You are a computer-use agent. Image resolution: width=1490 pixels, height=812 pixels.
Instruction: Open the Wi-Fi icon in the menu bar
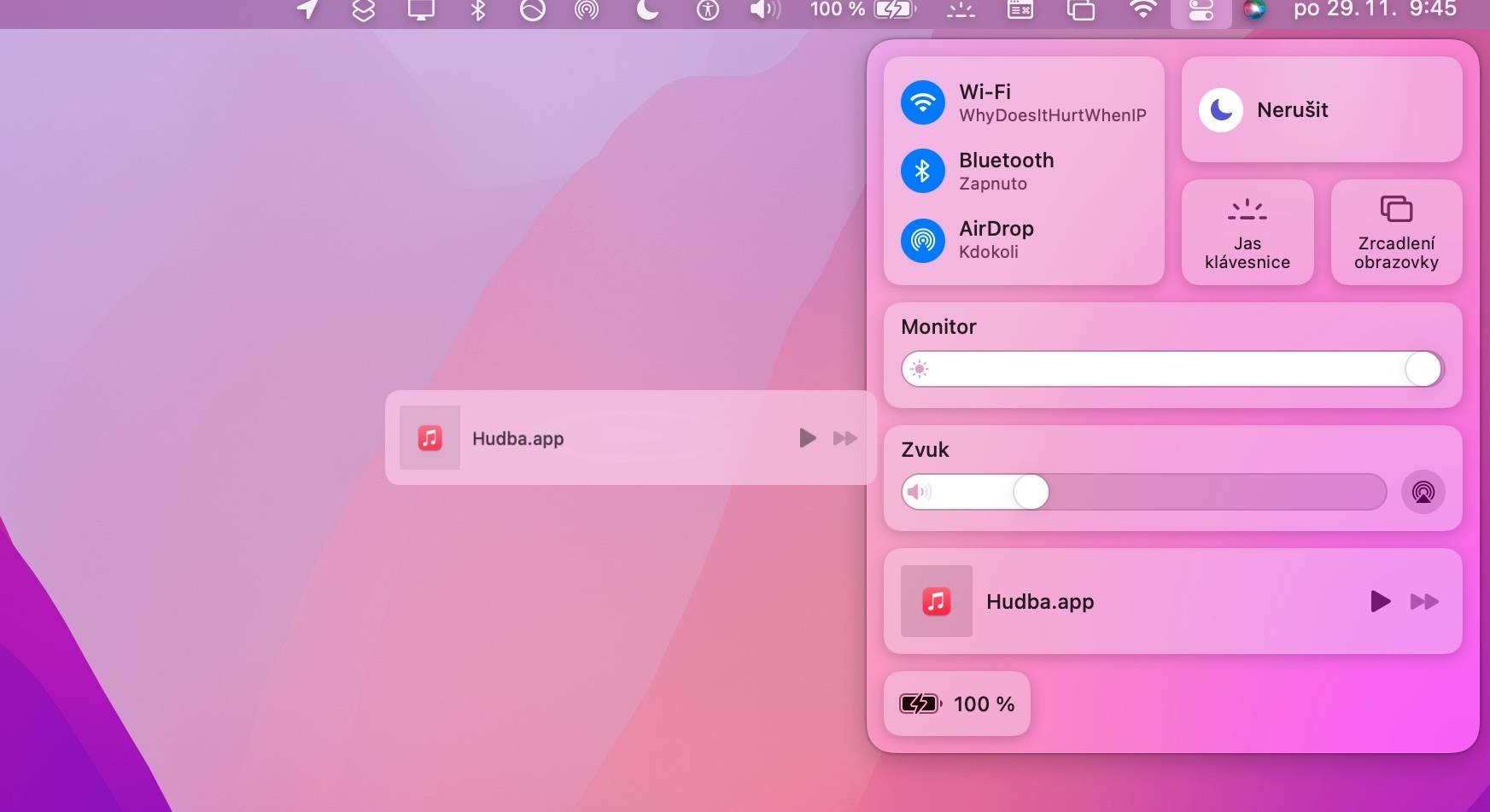pyautogui.click(x=1142, y=9)
